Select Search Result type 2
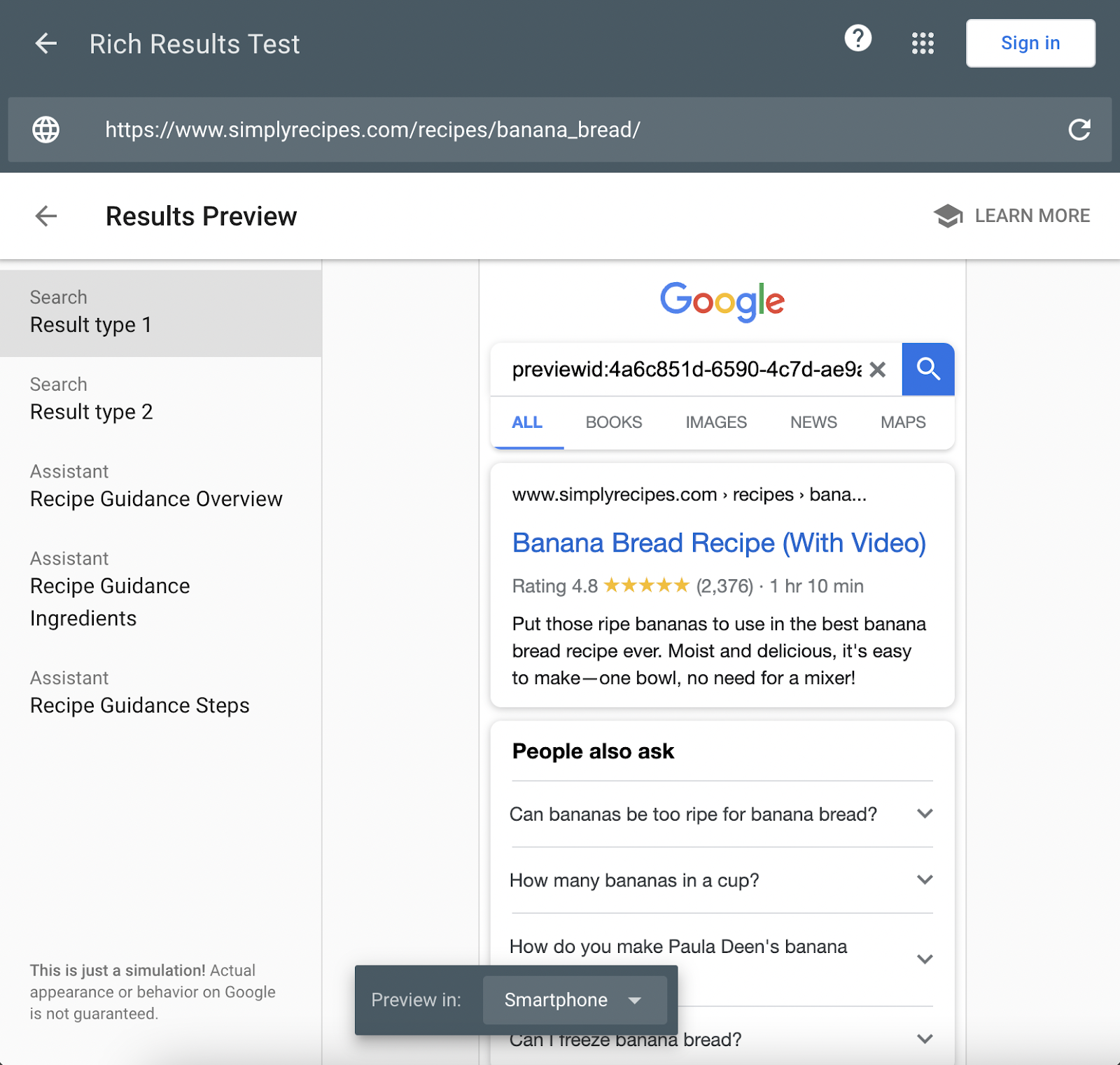Image resolution: width=1120 pixels, height=1065 pixels. click(x=161, y=400)
